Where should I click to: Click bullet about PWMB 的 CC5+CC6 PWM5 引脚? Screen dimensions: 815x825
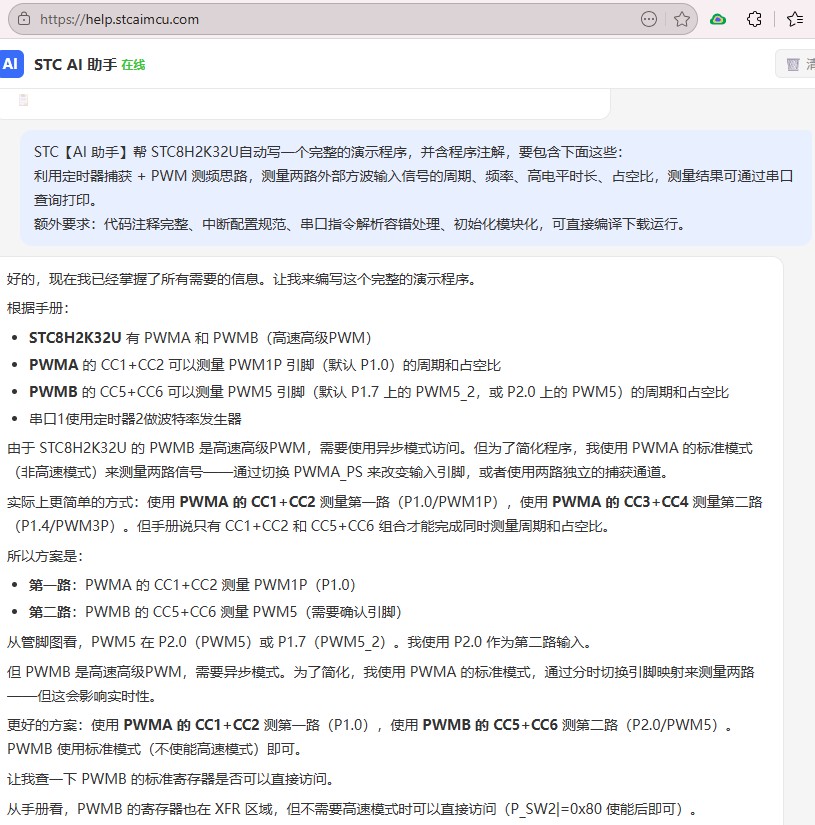[379, 392]
